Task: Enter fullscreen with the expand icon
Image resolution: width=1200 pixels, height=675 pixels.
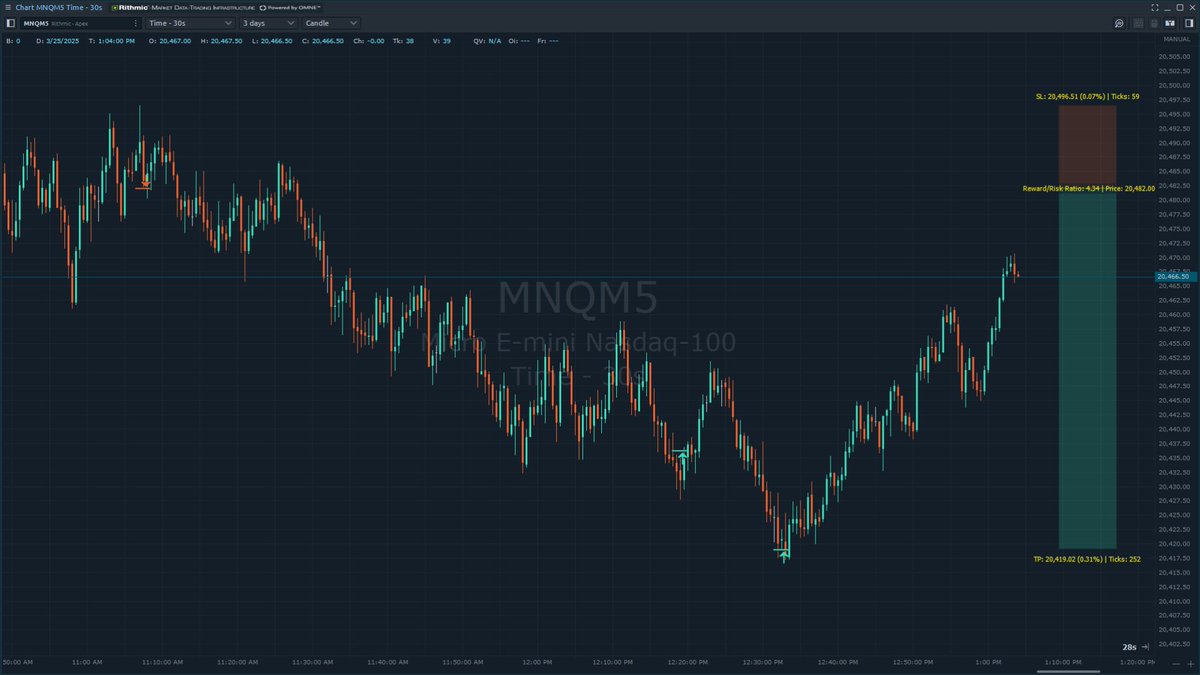Action: (x=1155, y=7)
